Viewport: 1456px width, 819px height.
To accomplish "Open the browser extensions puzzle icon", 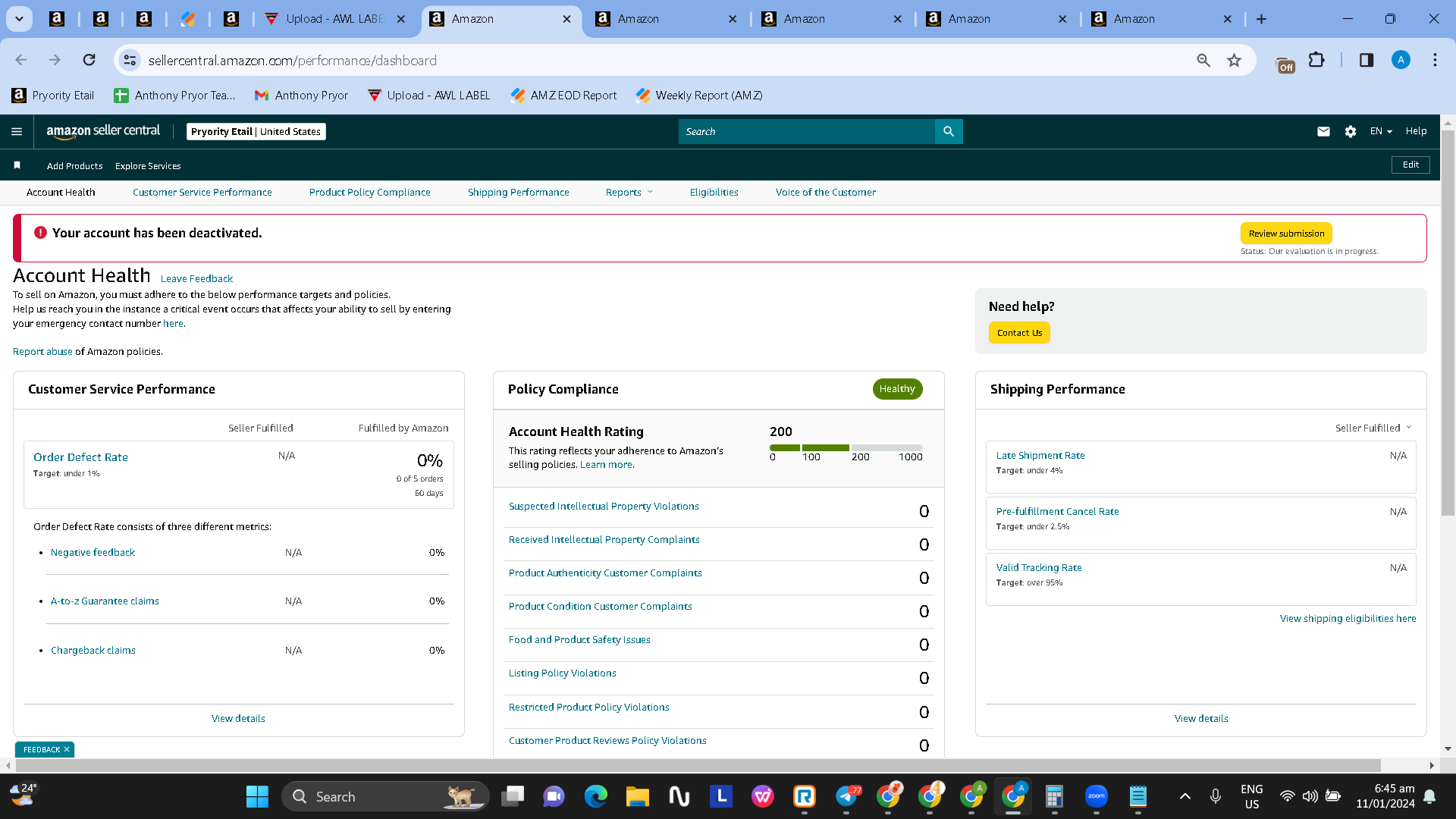I will pyautogui.click(x=1316, y=60).
